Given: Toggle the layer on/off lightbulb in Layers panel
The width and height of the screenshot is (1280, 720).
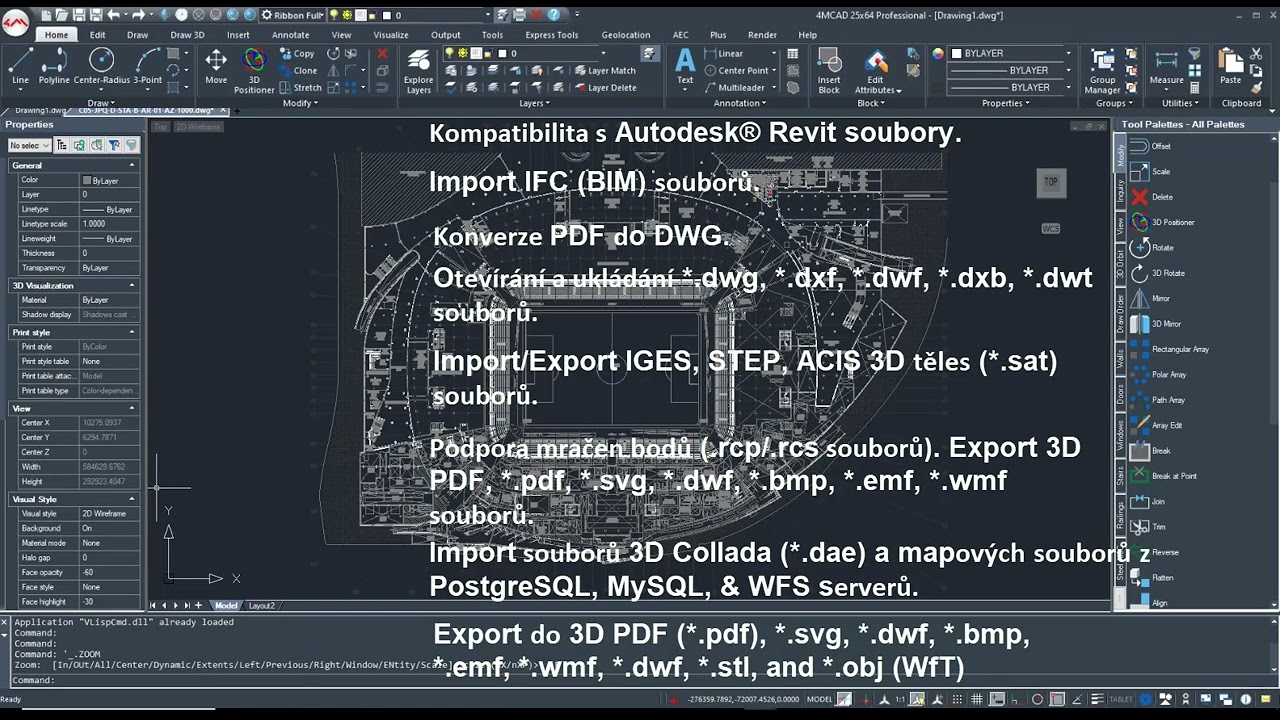Looking at the screenshot, I should pyautogui.click(x=450, y=53).
